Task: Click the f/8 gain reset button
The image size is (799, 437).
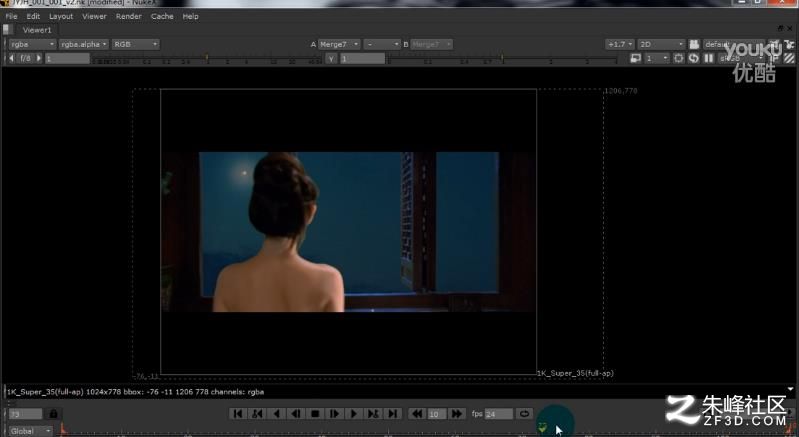Action: point(25,59)
